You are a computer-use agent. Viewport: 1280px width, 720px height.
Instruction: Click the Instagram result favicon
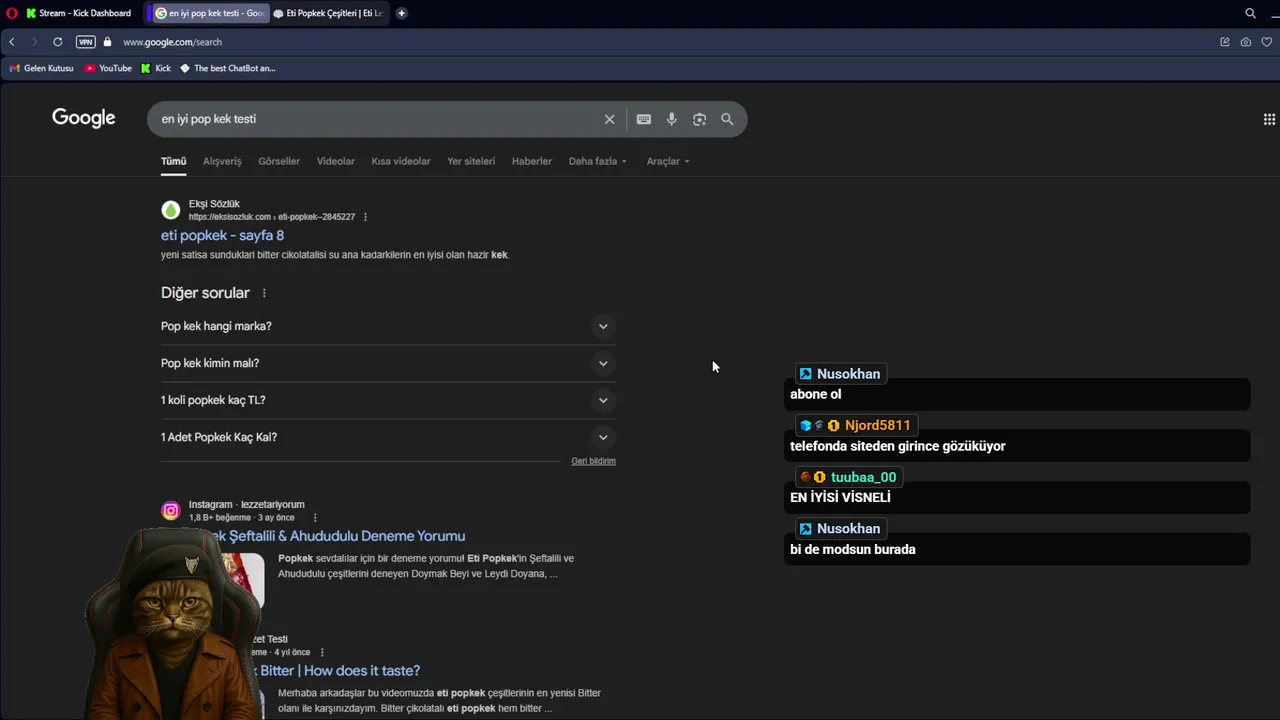click(171, 511)
